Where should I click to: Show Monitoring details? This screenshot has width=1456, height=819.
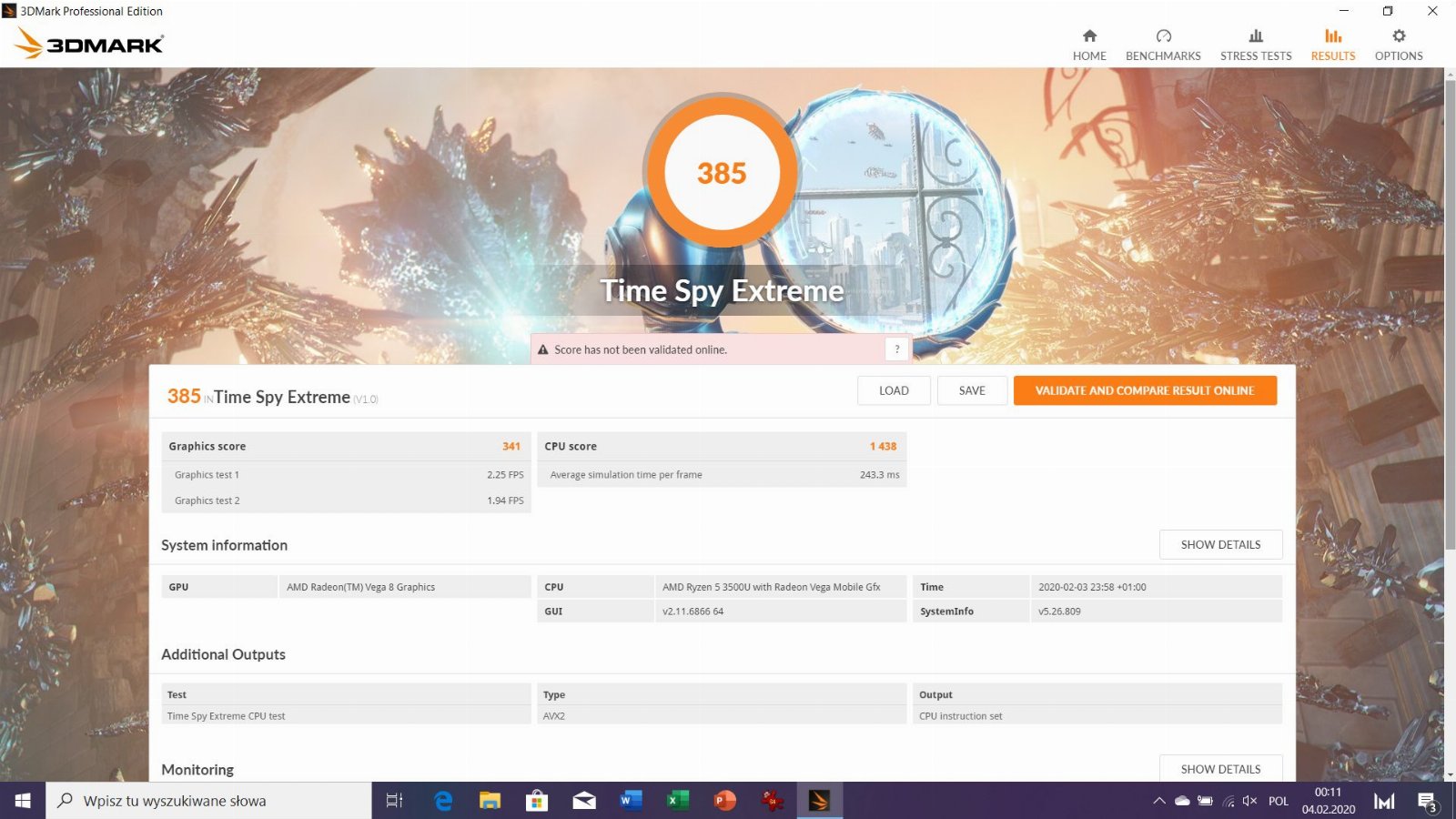[x=1220, y=769]
